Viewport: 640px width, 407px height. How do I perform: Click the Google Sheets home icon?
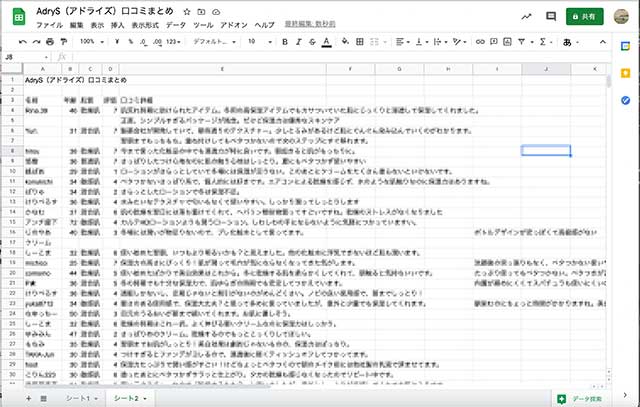pyautogui.click(x=19, y=17)
